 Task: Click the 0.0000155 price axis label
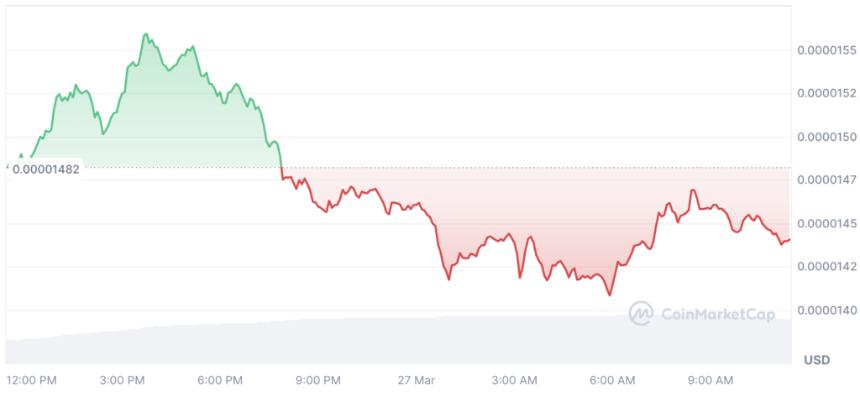pyautogui.click(x=827, y=50)
